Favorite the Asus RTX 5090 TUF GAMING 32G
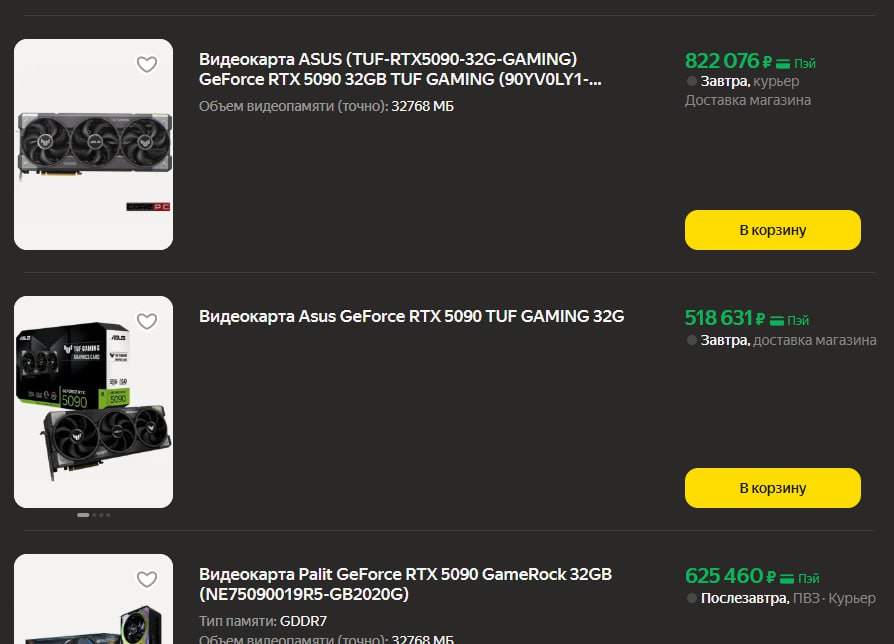This screenshot has width=894, height=644. 147,322
